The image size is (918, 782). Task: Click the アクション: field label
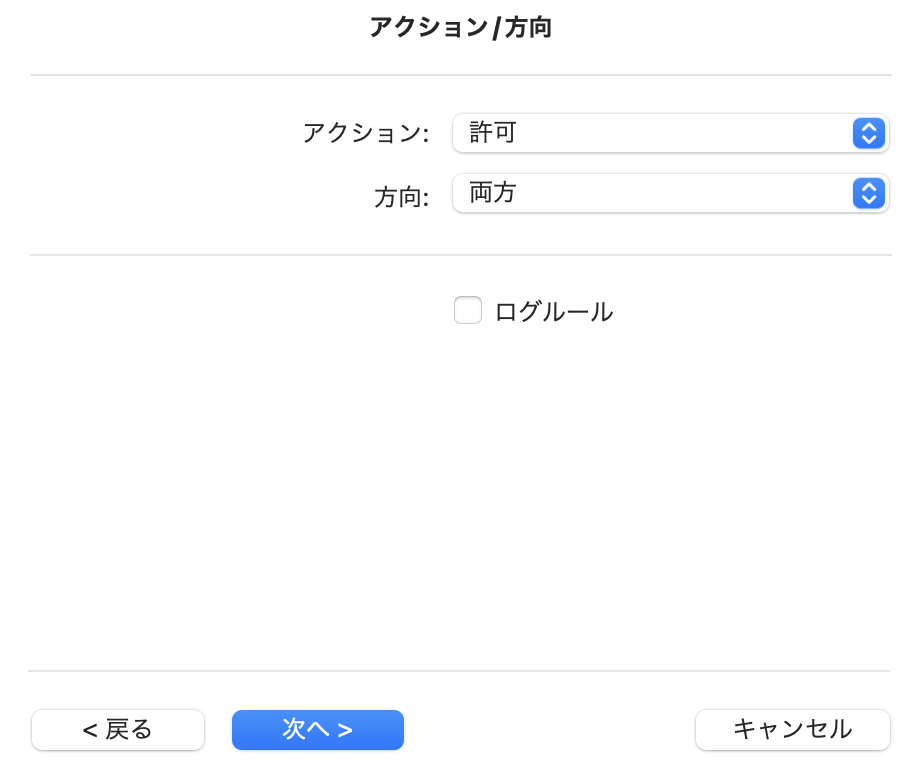pyautogui.click(x=366, y=133)
